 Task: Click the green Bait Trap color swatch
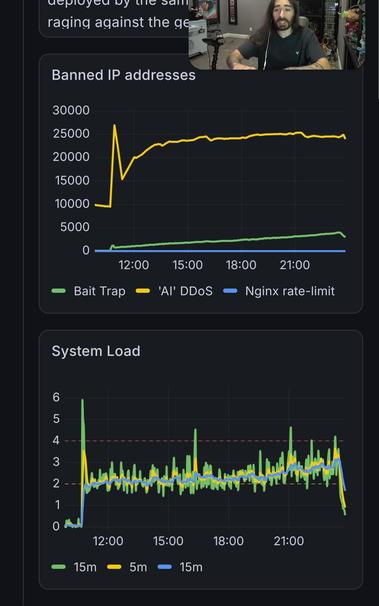[59, 291]
